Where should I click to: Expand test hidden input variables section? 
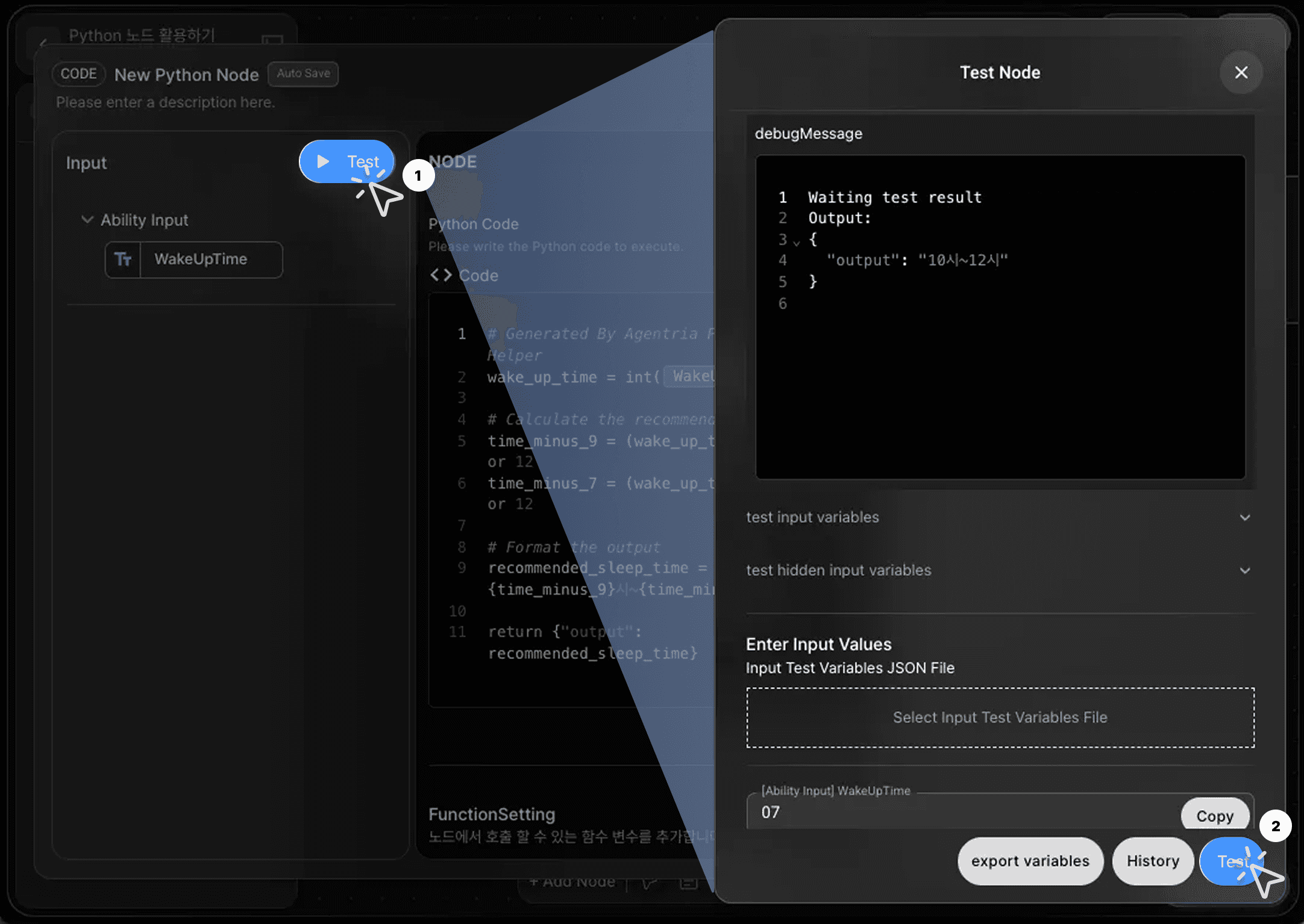(1244, 570)
